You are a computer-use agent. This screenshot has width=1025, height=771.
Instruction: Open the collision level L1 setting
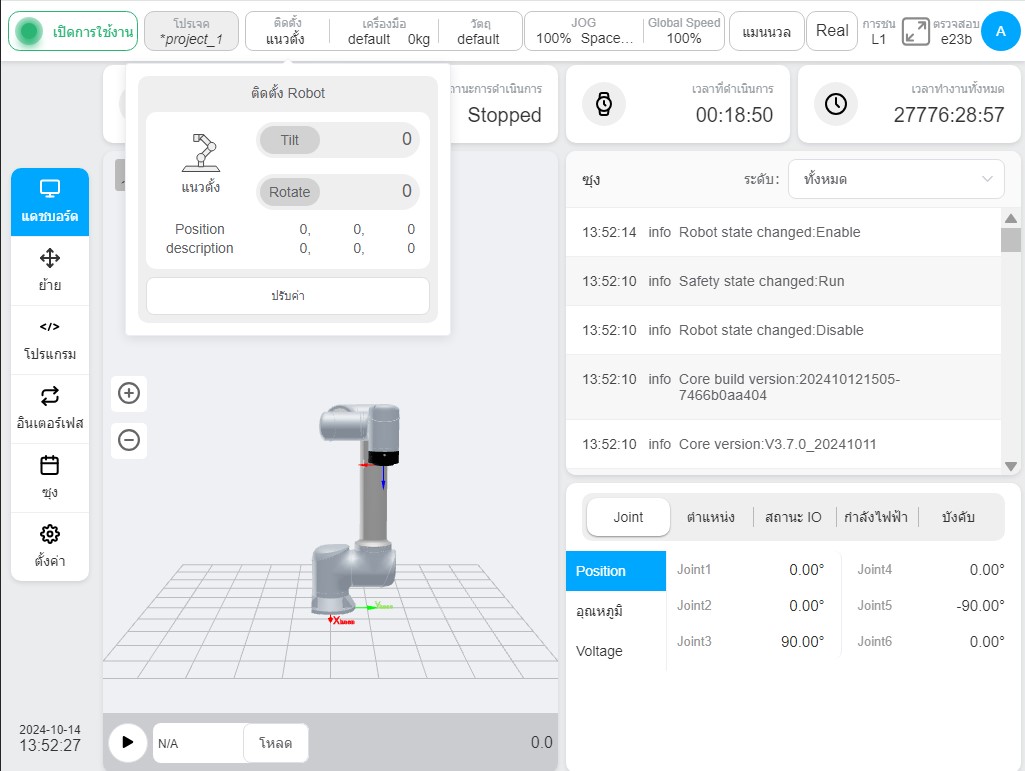tap(879, 31)
